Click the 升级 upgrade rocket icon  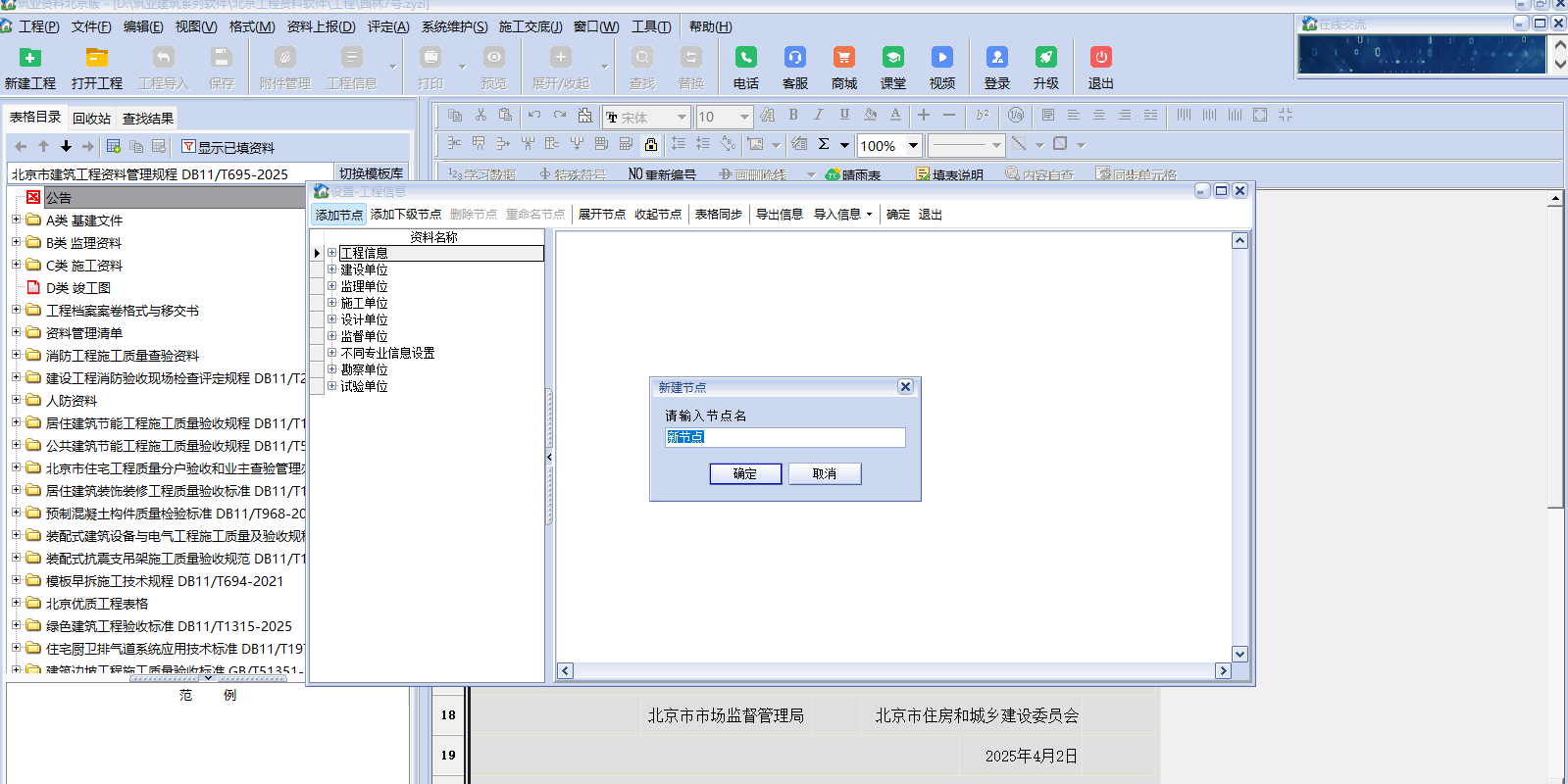click(1045, 58)
